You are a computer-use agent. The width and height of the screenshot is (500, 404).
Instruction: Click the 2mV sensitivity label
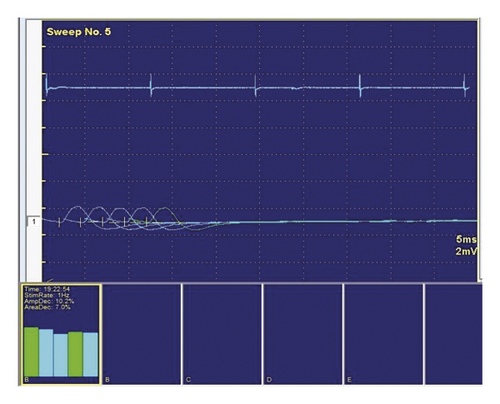466,251
